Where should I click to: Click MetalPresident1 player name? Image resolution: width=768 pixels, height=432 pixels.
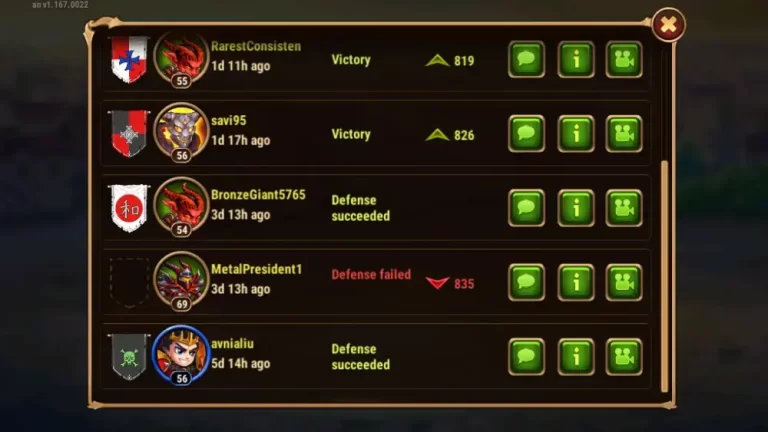(257, 269)
